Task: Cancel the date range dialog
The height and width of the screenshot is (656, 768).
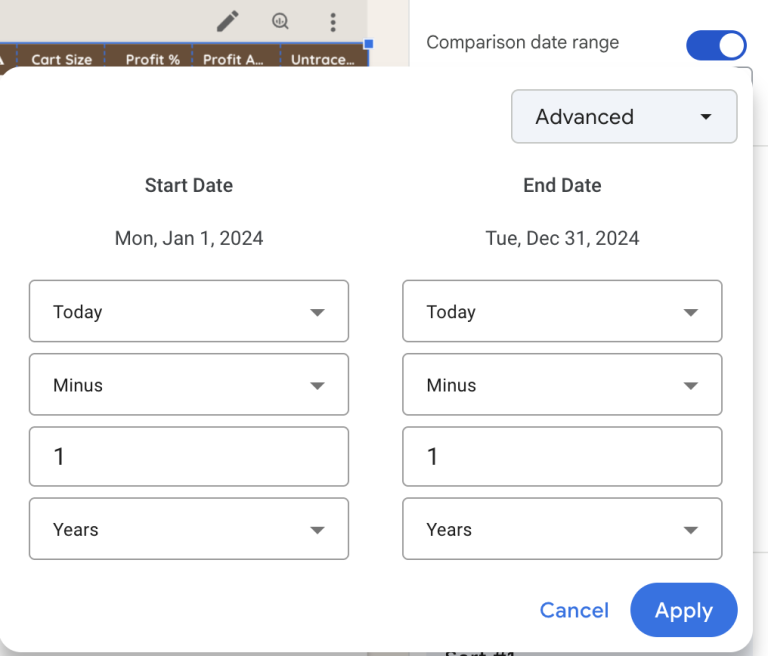Action: pos(574,610)
